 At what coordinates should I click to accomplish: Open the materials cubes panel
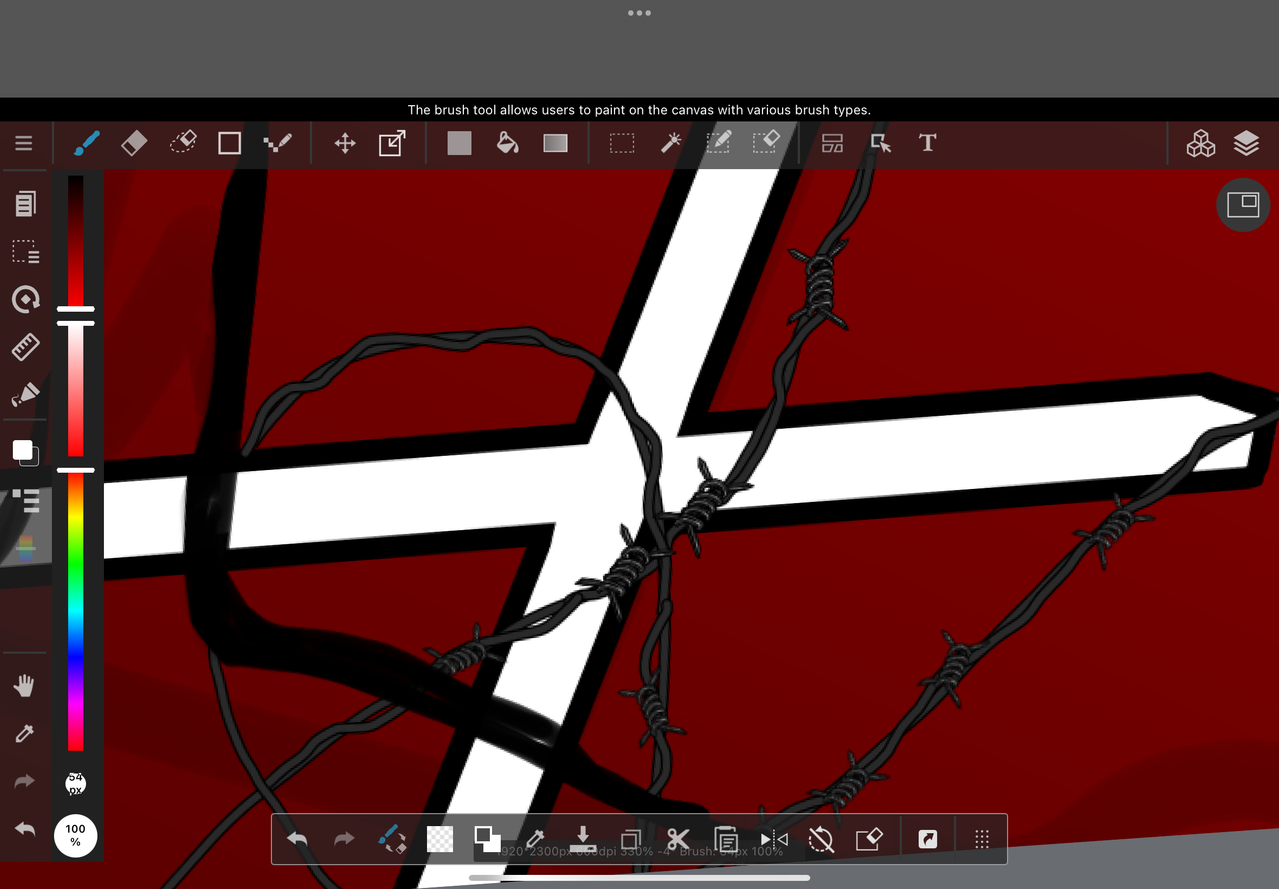coord(1201,143)
